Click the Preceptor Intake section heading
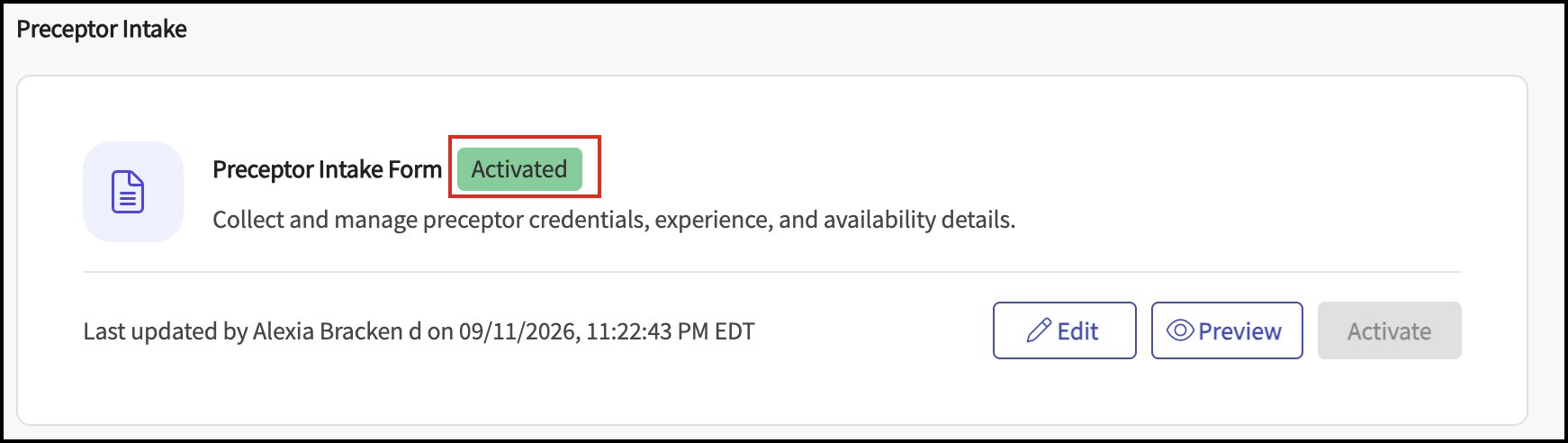Screen dimensions: 1568x443 coord(102,29)
